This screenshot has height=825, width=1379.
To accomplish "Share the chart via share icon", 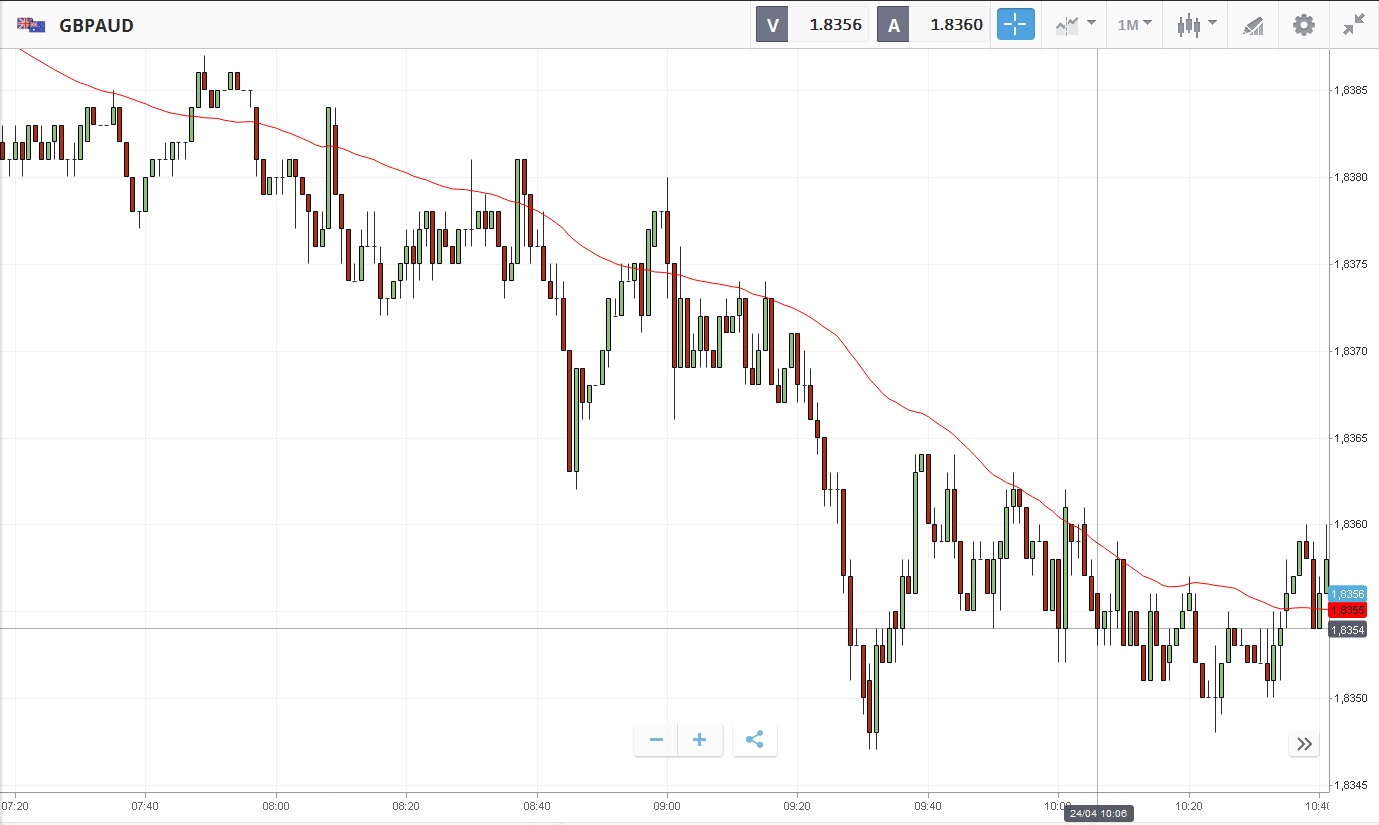I will pos(755,740).
